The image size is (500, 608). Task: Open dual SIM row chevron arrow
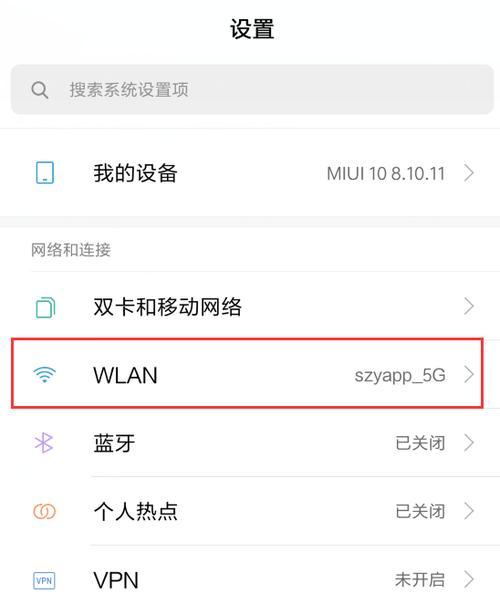pos(469,306)
